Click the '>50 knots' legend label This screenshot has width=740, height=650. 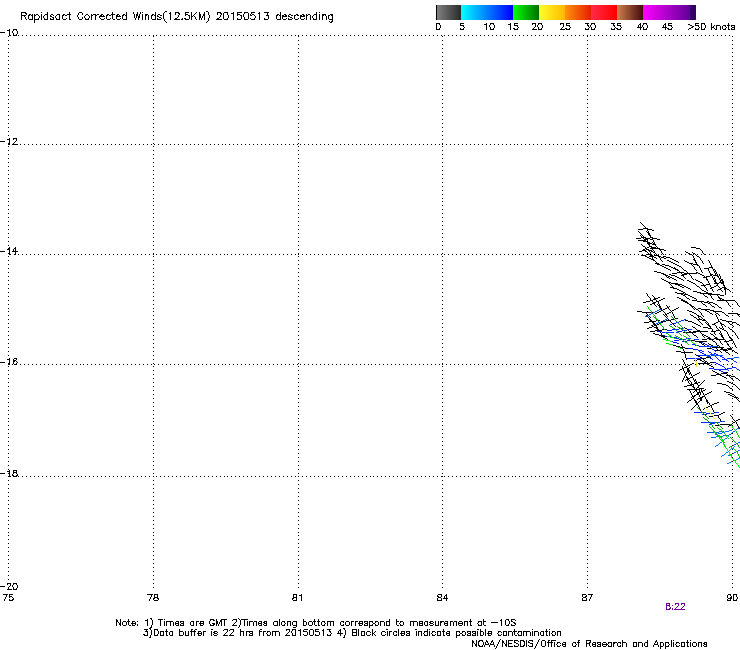pos(711,27)
